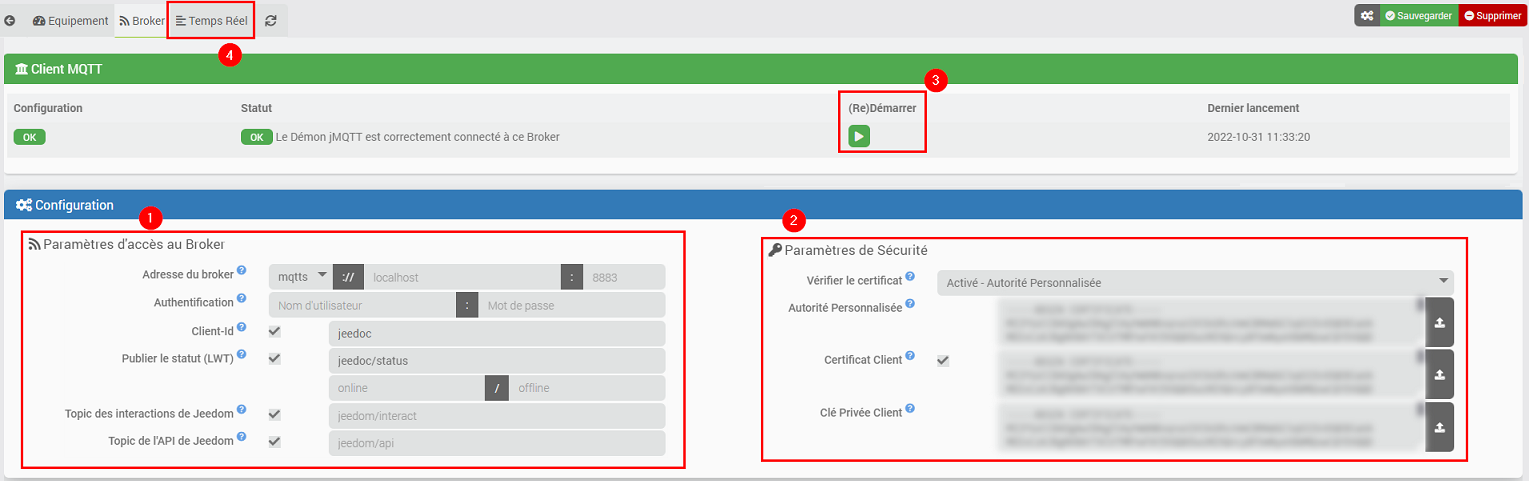Click the 8883 port field
Viewport: 1529px width, 481px height.
625,276
